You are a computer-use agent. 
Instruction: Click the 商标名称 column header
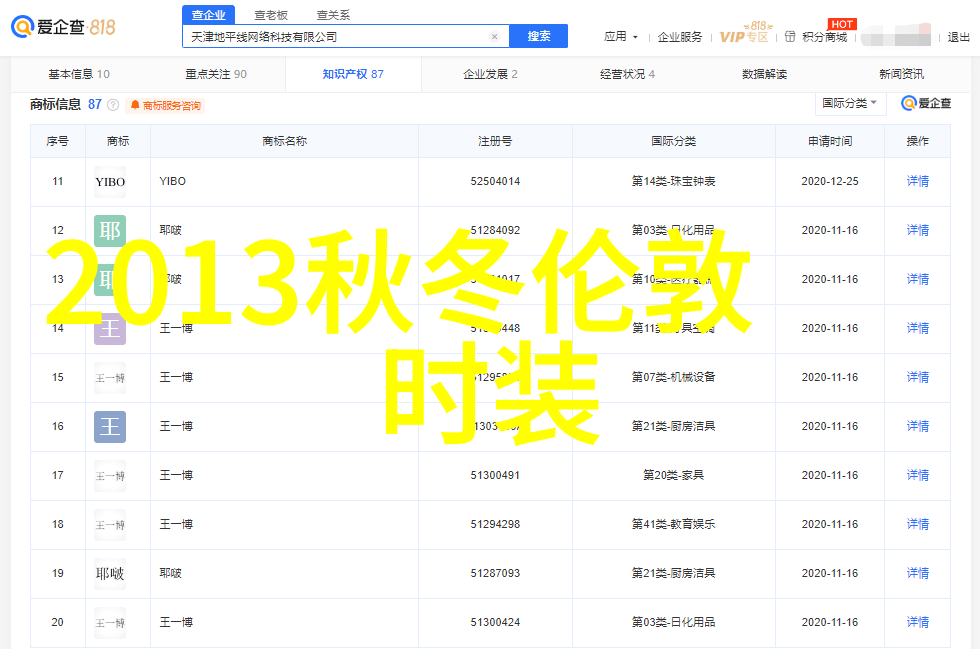[284, 141]
